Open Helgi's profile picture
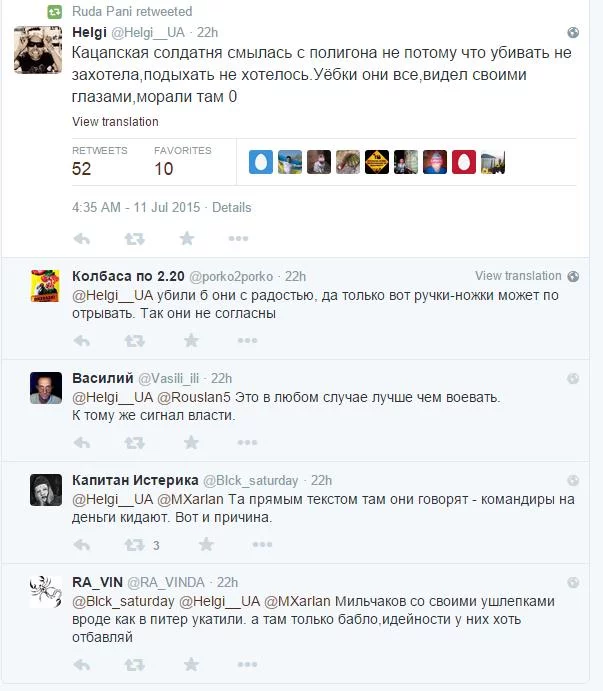Screen dimensions: 603x691 pyautogui.click(x=38, y=50)
